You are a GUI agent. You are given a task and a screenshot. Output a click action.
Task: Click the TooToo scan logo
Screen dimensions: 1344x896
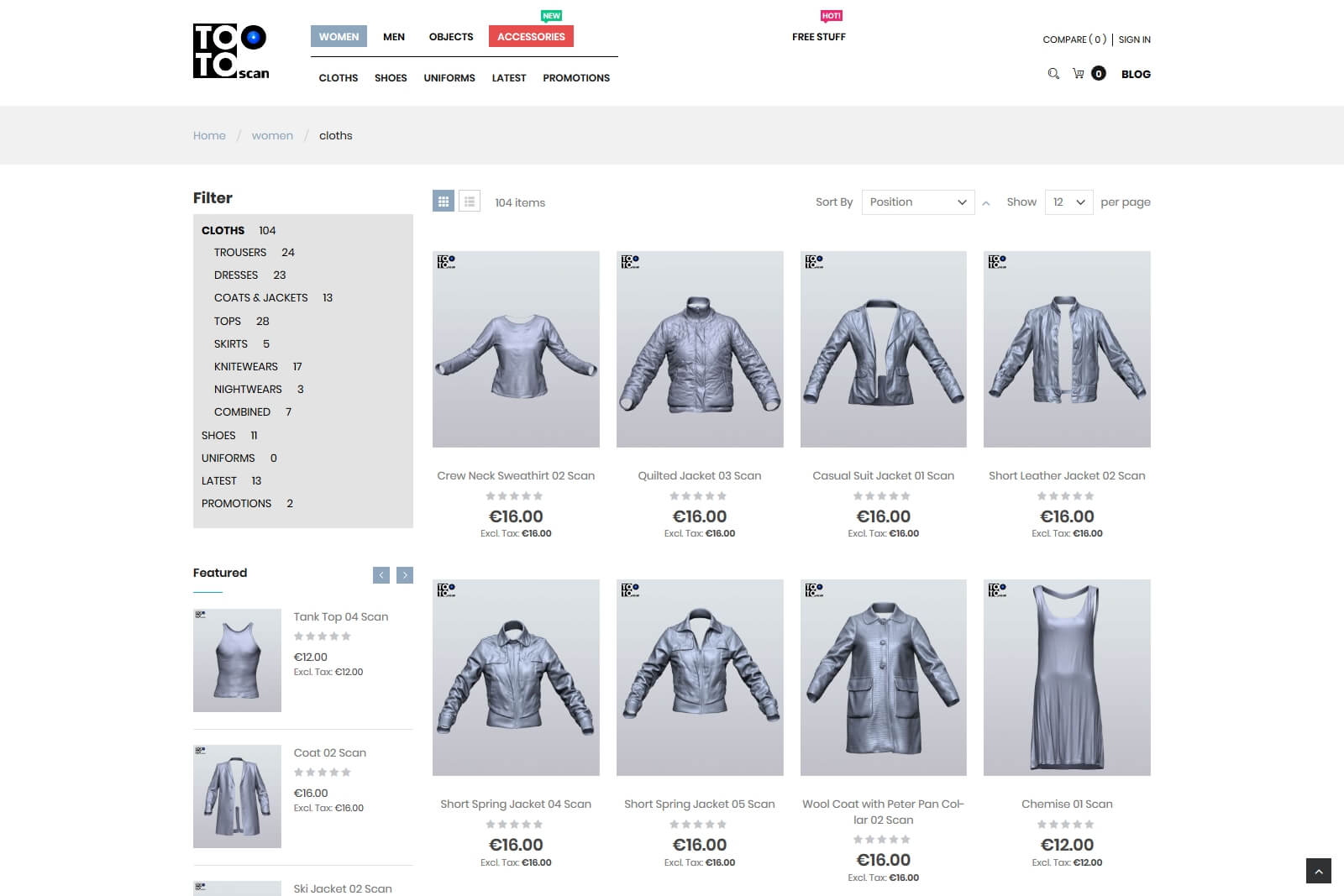pos(231,51)
